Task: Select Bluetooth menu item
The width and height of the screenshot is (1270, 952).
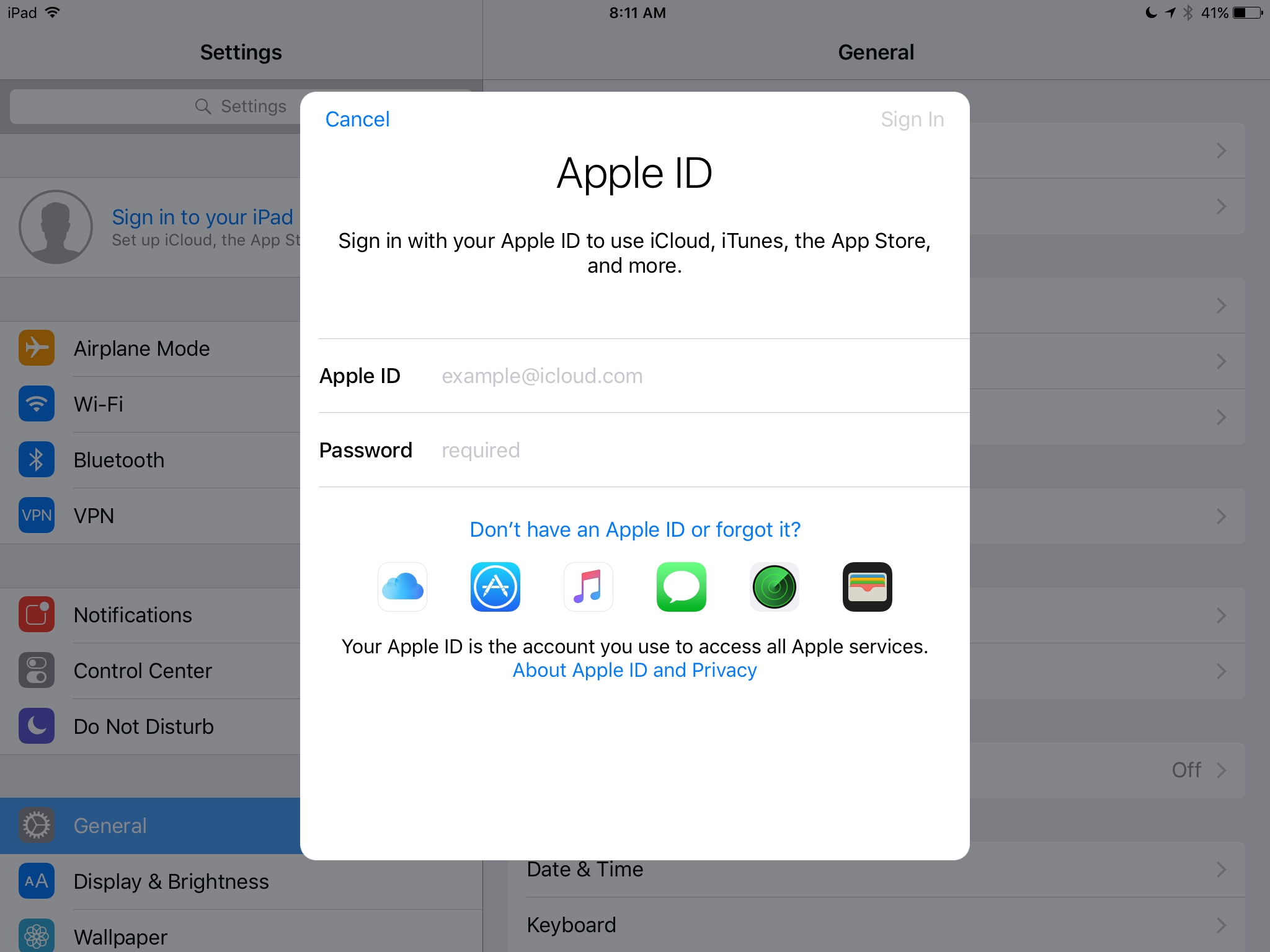Action: click(x=155, y=459)
